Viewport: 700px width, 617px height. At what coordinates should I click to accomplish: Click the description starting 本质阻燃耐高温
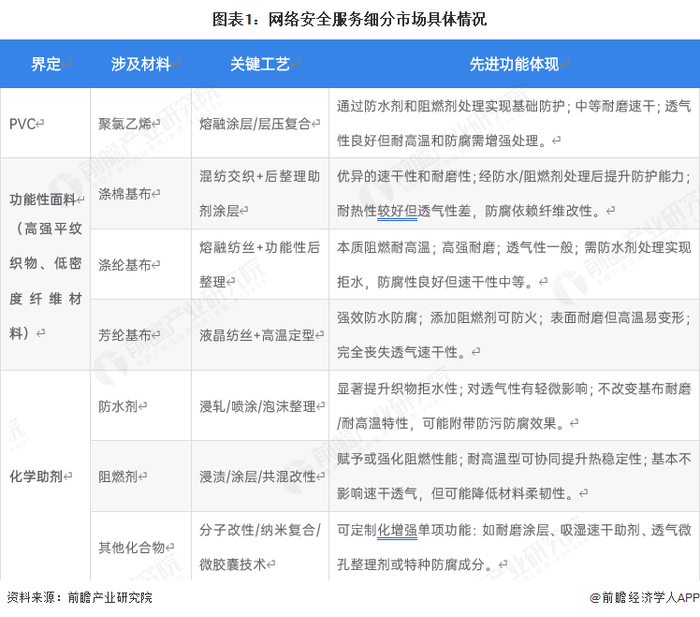click(x=514, y=264)
